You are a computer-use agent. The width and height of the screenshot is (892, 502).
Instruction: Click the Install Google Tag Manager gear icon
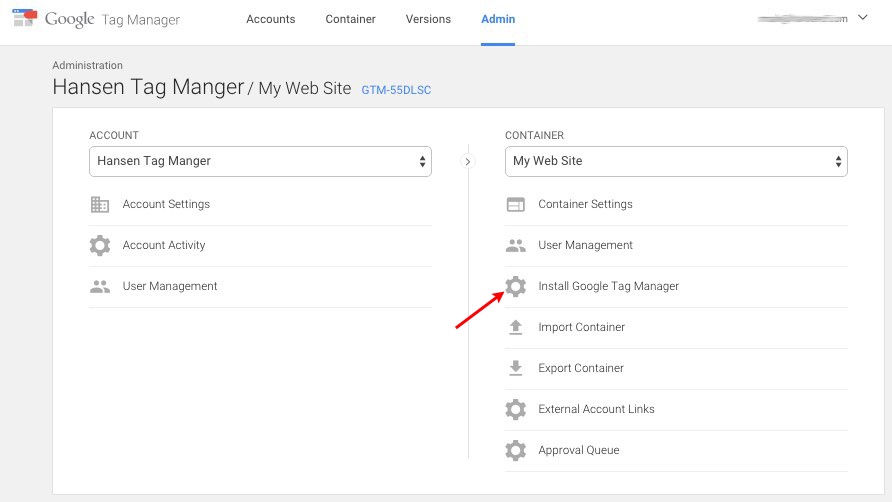(x=516, y=286)
